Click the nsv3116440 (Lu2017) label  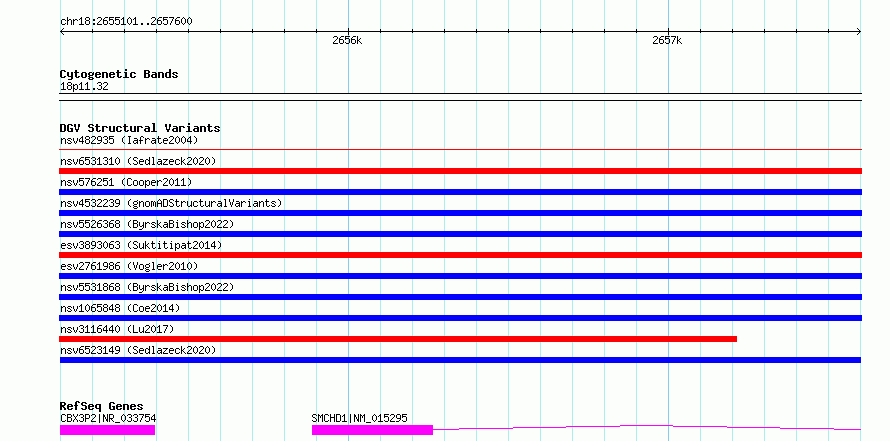point(117,329)
